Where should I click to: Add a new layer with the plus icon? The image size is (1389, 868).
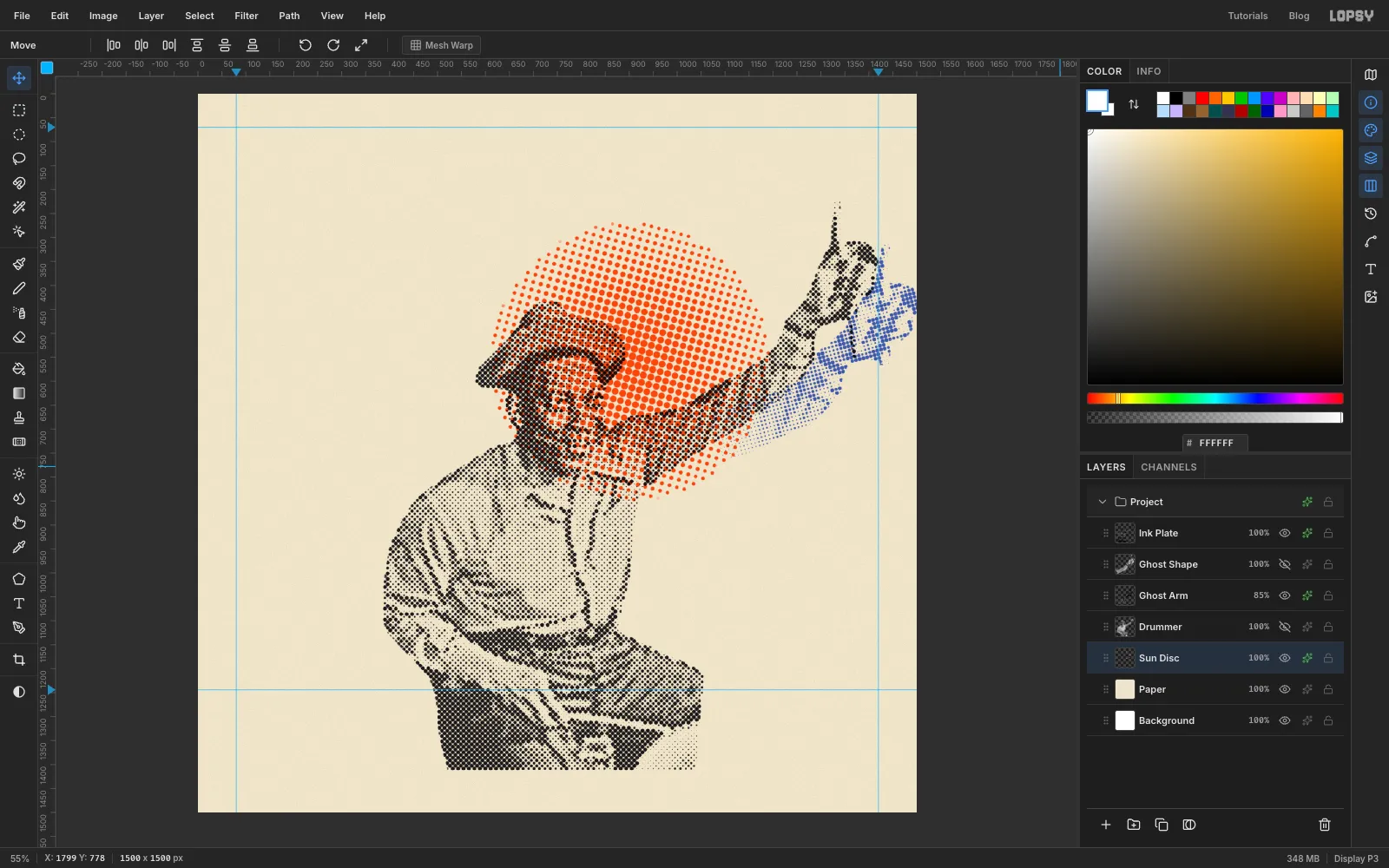point(1106,825)
